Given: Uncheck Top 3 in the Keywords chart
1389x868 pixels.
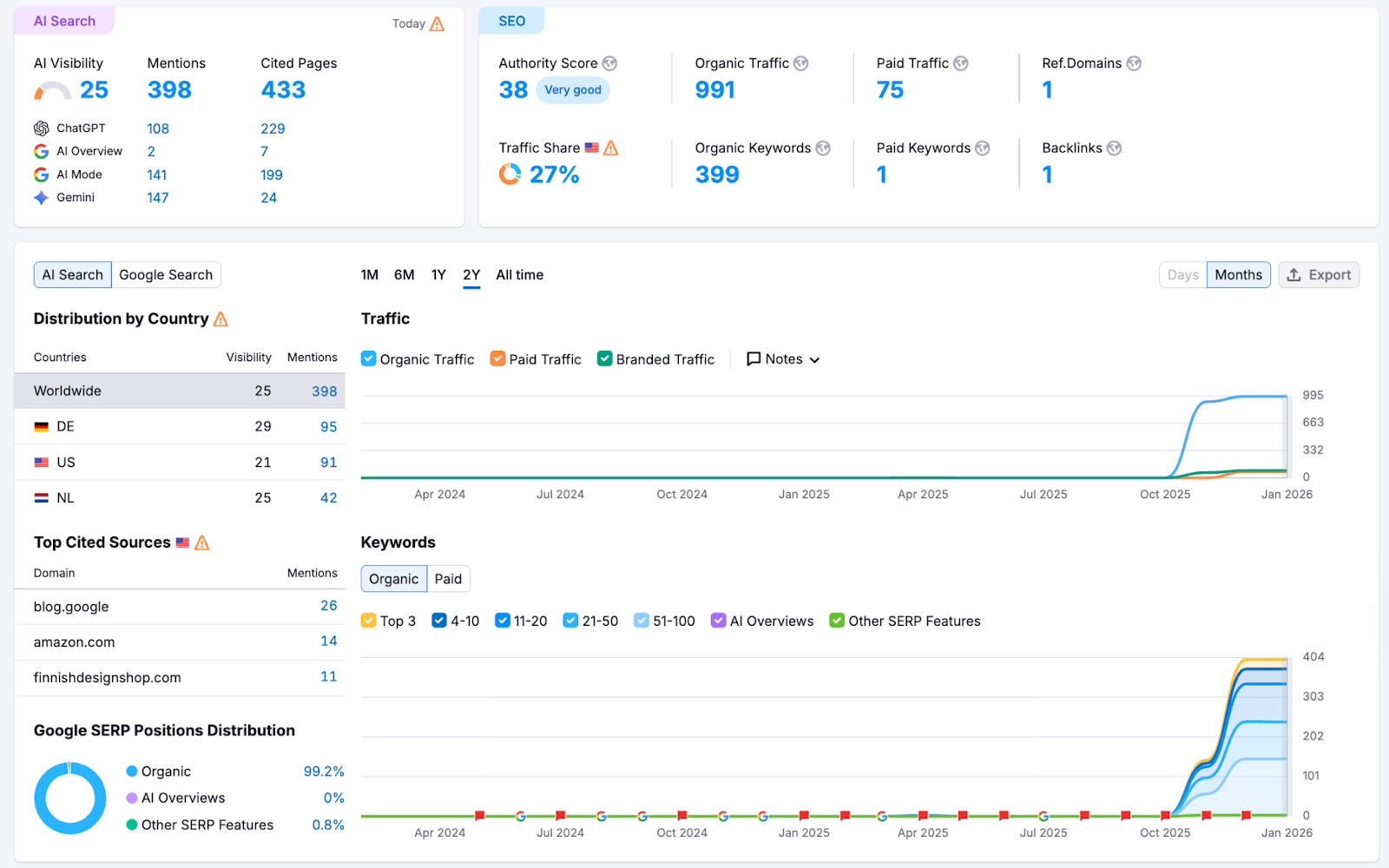Looking at the screenshot, I should pyautogui.click(x=368, y=621).
